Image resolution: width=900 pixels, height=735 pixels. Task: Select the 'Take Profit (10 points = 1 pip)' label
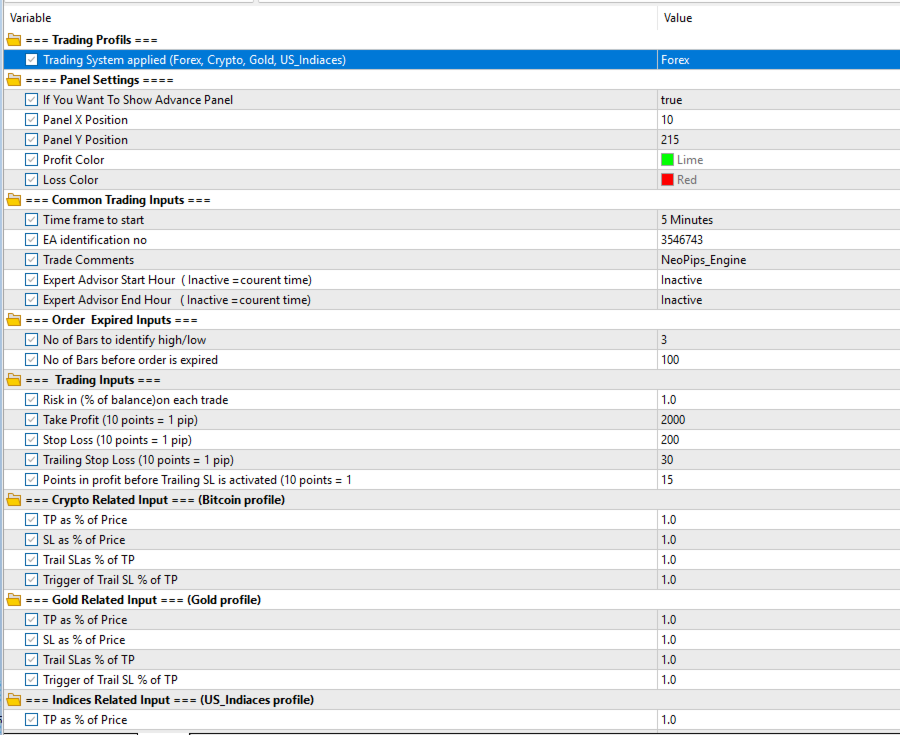coord(121,420)
